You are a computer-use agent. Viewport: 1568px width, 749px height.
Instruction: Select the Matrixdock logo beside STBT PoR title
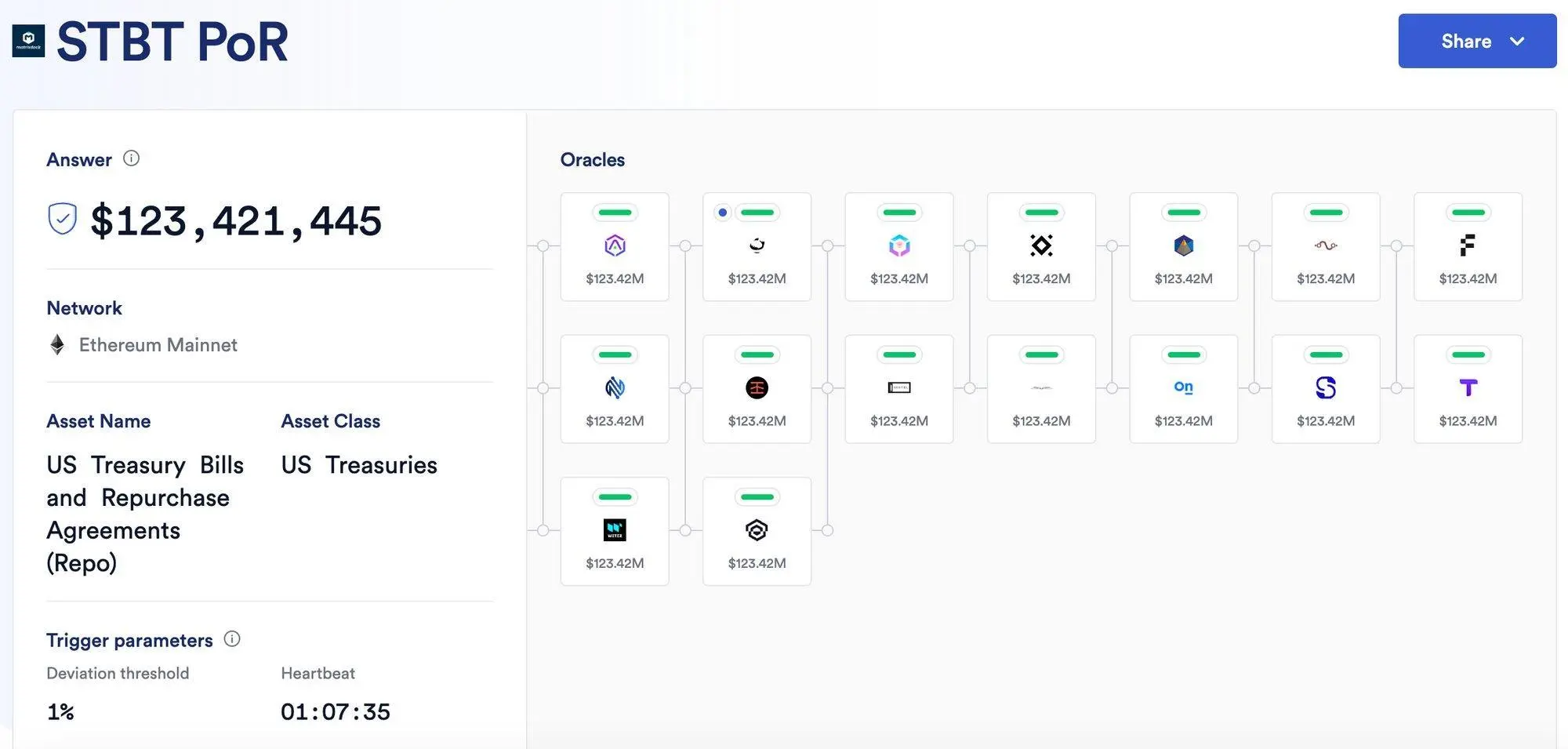pyautogui.click(x=28, y=41)
